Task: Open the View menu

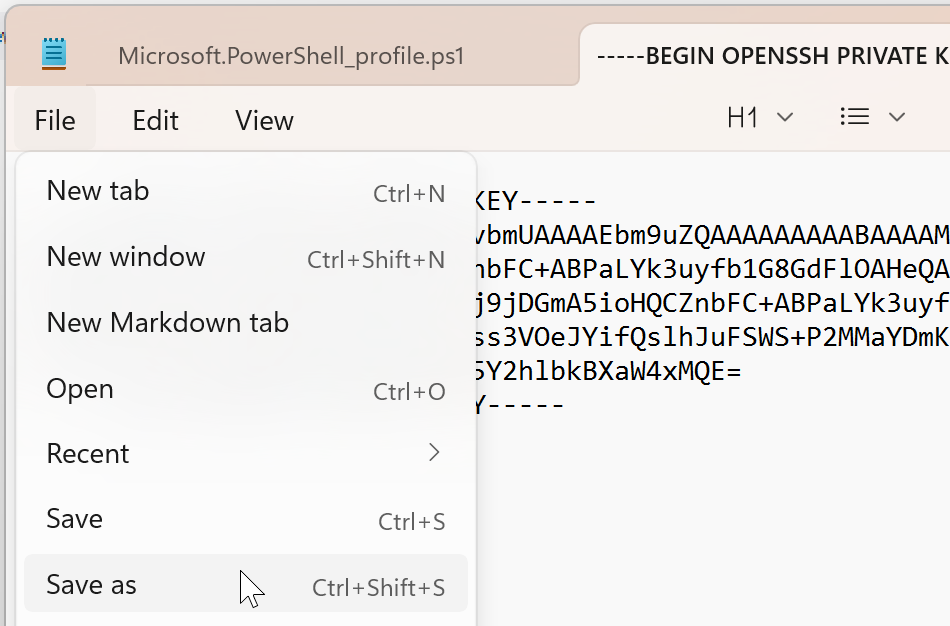Action: (x=264, y=121)
